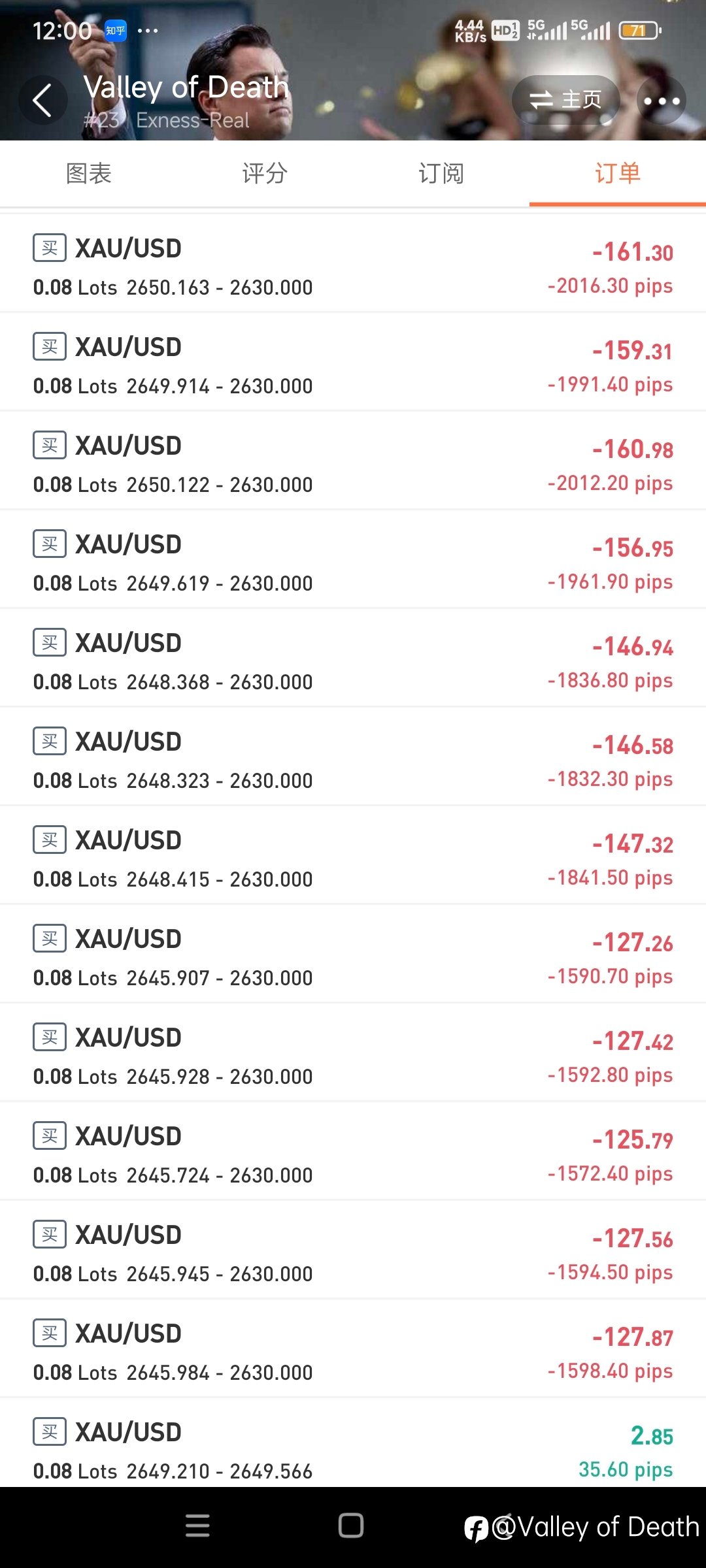The height and width of the screenshot is (1568, 706).
Task: Tap the 主页 switch button
Action: tap(565, 100)
